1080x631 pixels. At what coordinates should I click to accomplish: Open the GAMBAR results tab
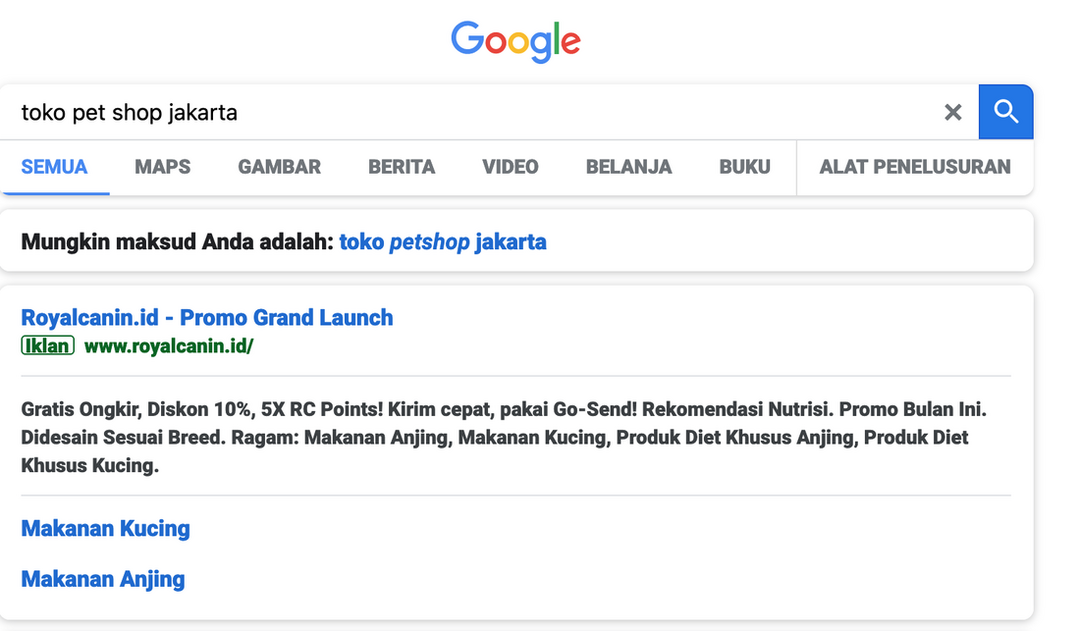coord(279,167)
